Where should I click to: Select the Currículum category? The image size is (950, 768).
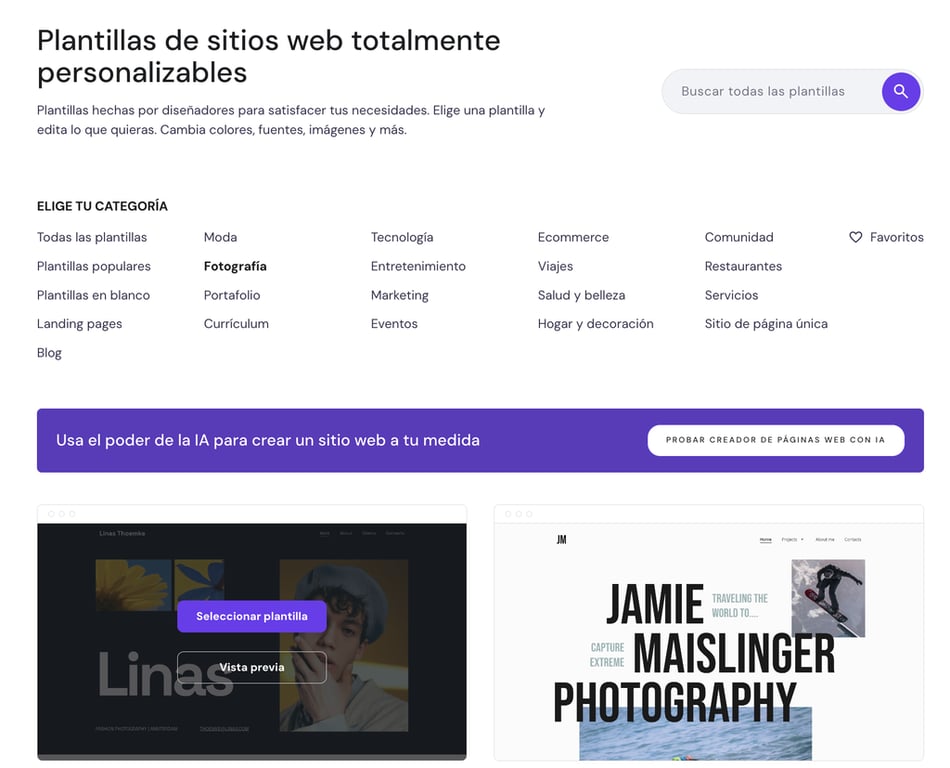(236, 323)
